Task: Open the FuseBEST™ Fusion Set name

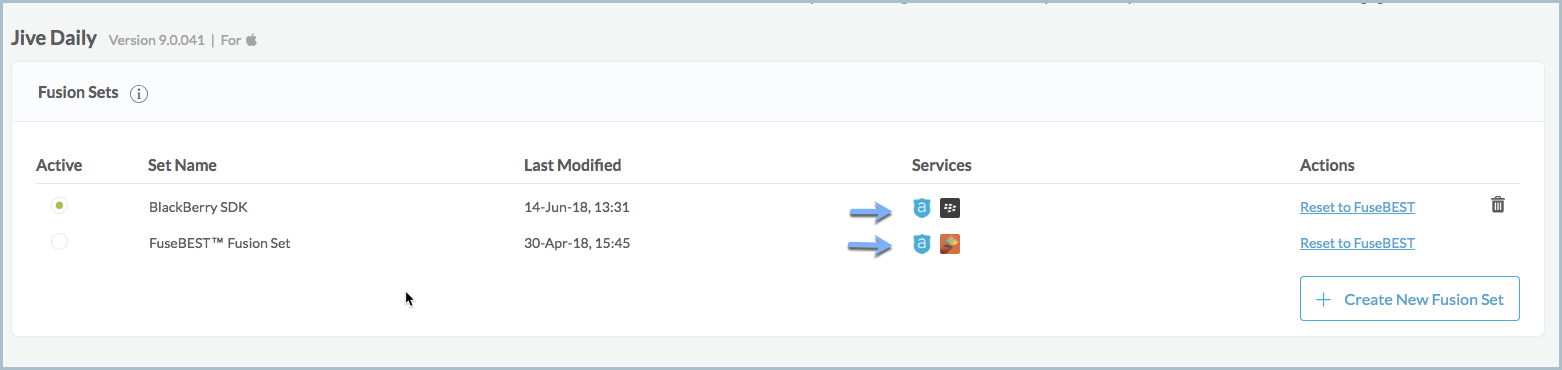Action: 220,243
